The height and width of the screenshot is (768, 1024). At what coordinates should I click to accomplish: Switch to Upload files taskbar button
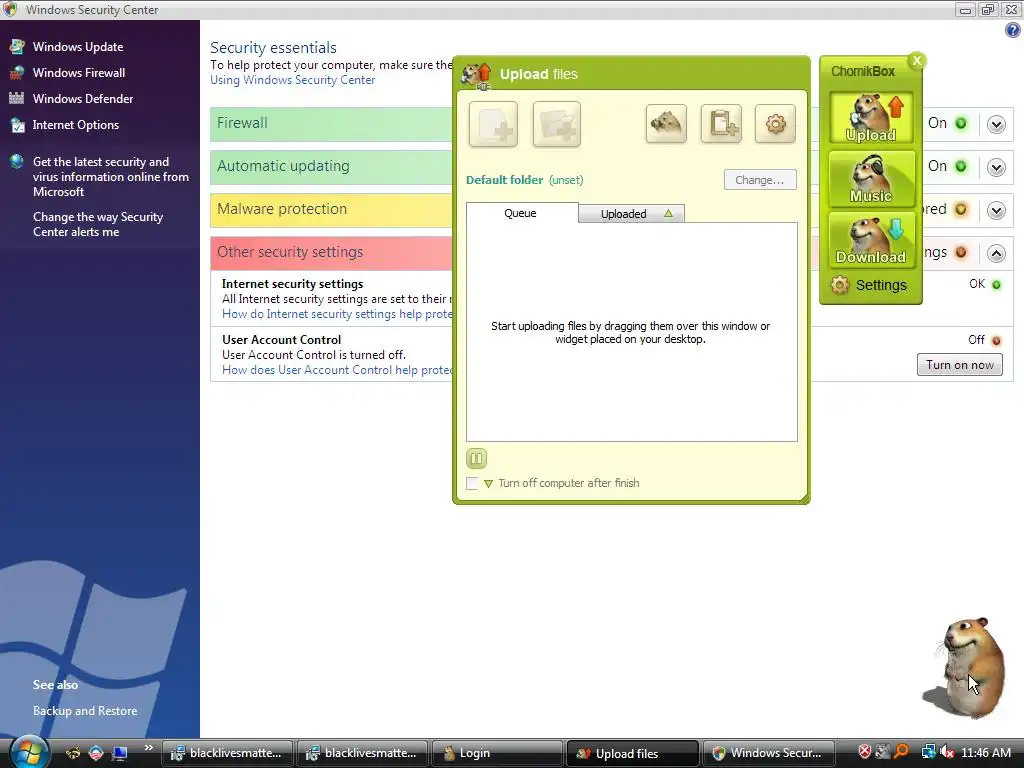point(632,753)
